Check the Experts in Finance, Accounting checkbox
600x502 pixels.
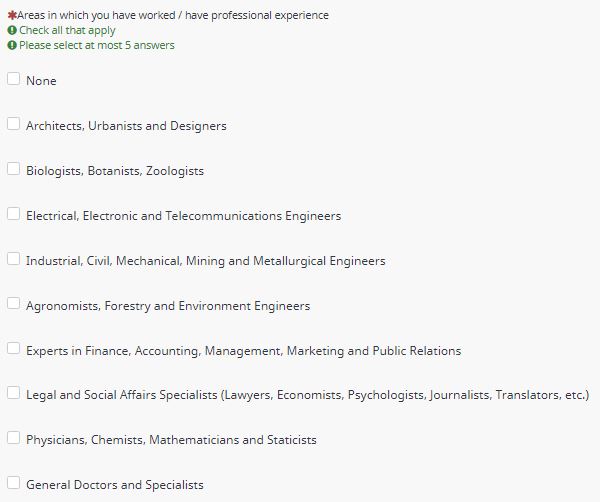tap(13, 348)
